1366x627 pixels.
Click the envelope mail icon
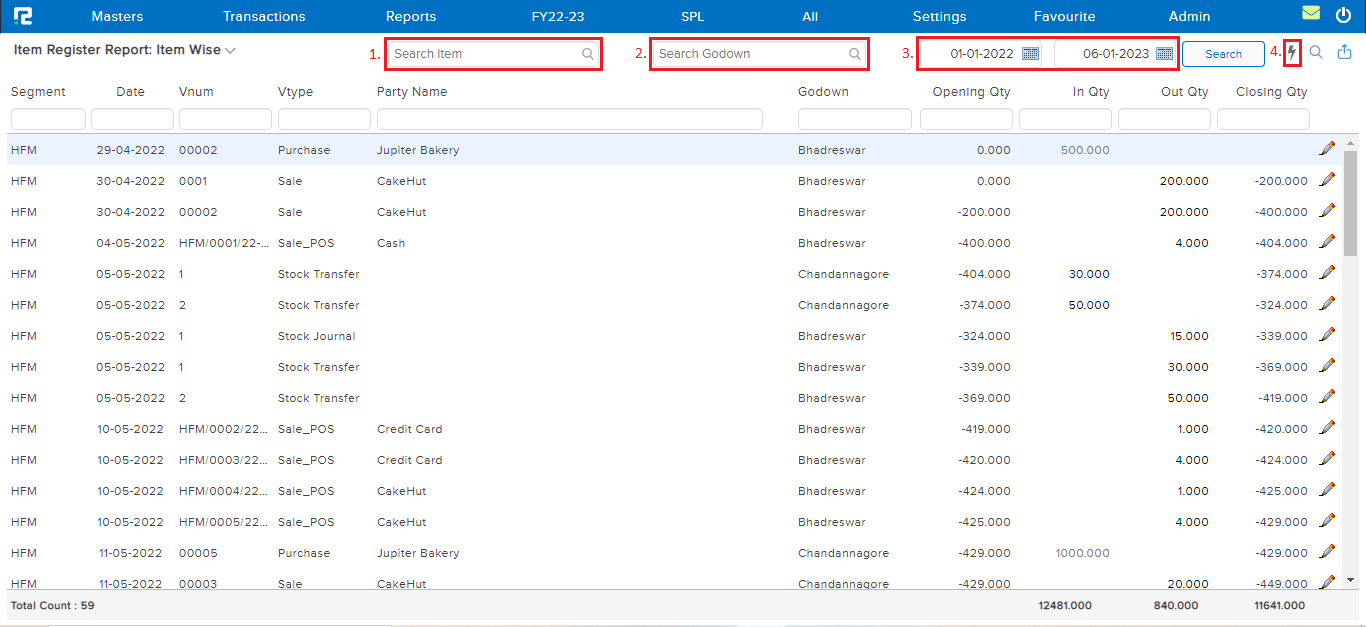pyautogui.click(x=1311, y=14)
